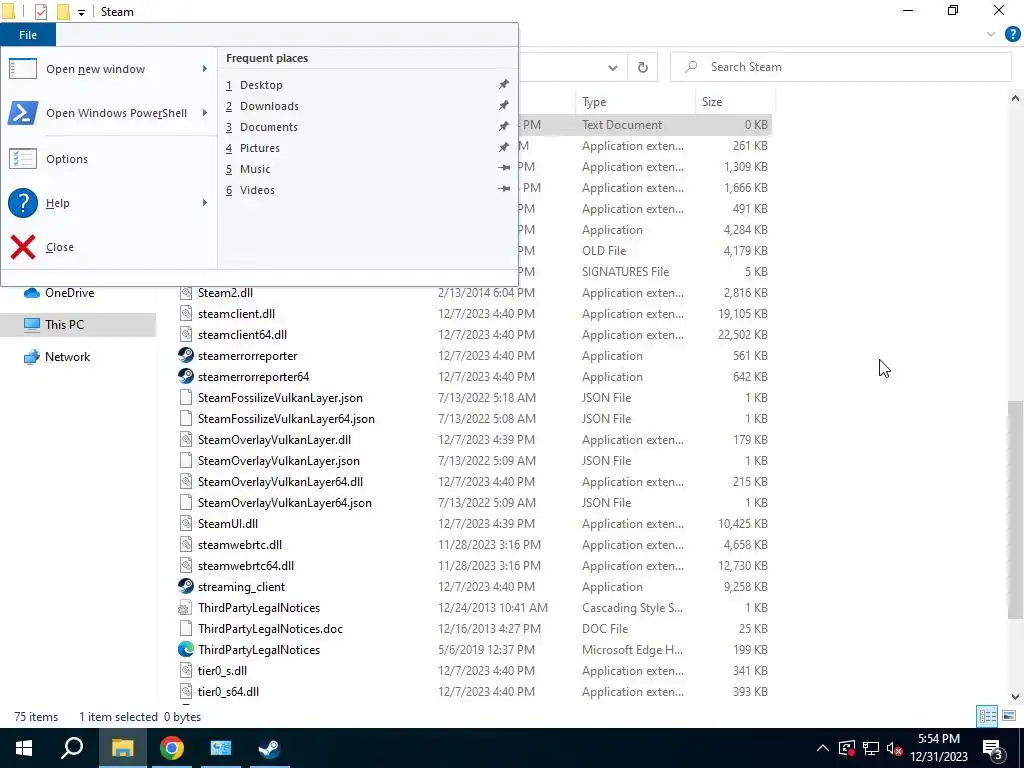1024x768 pixels.
Task: Click the streaming_client Steam icon
Action: pyautogui.click(x=185, y=586)
